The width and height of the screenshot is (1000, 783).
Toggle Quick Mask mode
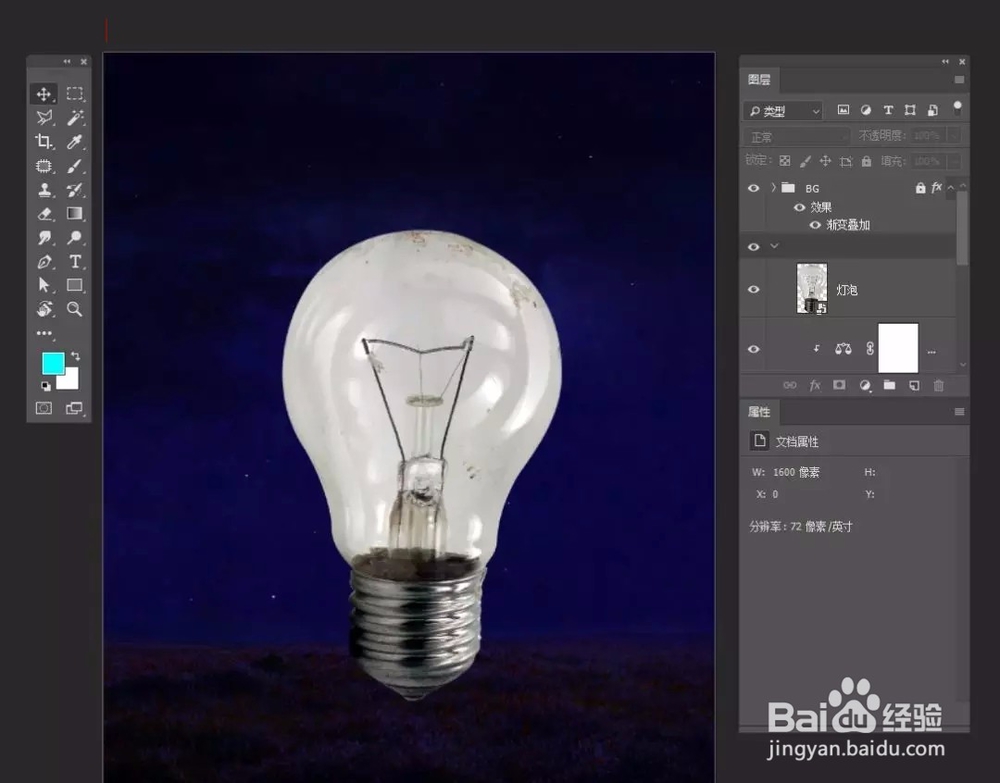43,408
